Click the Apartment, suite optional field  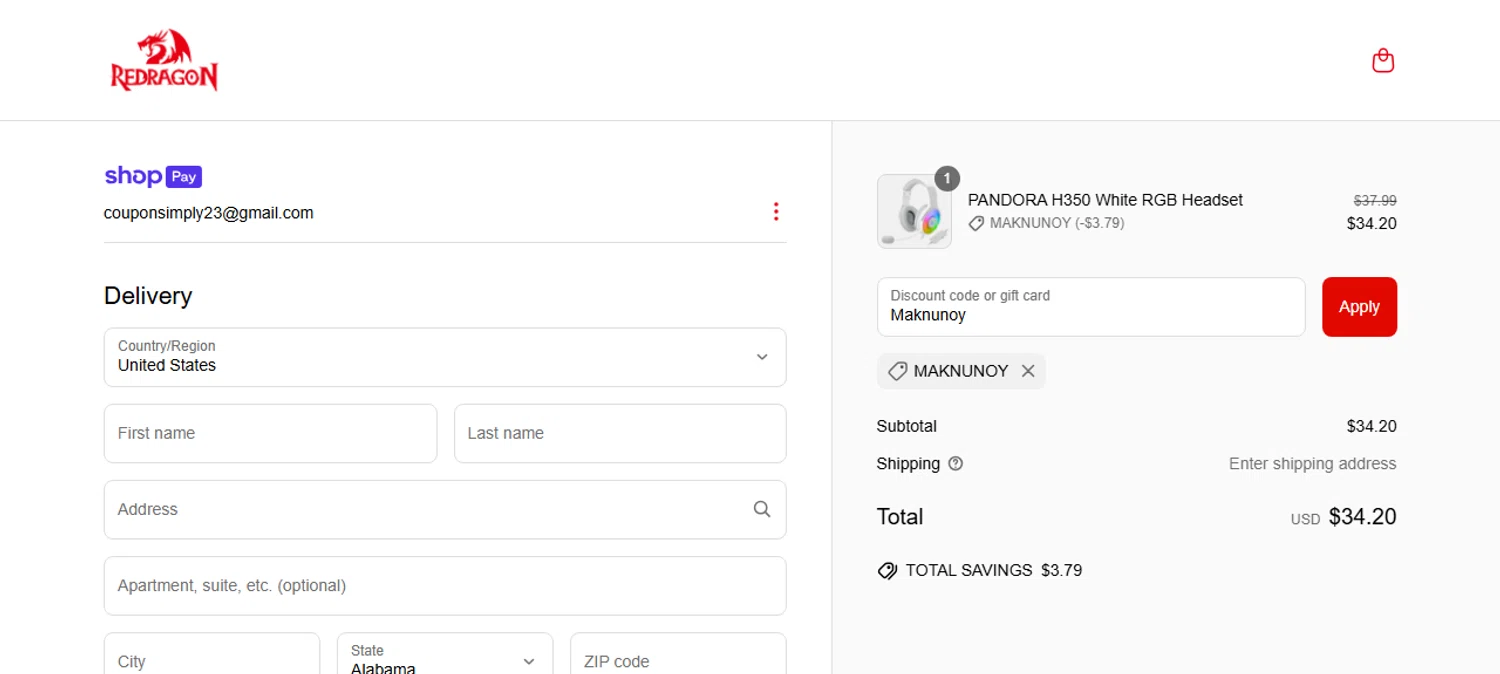445,585
